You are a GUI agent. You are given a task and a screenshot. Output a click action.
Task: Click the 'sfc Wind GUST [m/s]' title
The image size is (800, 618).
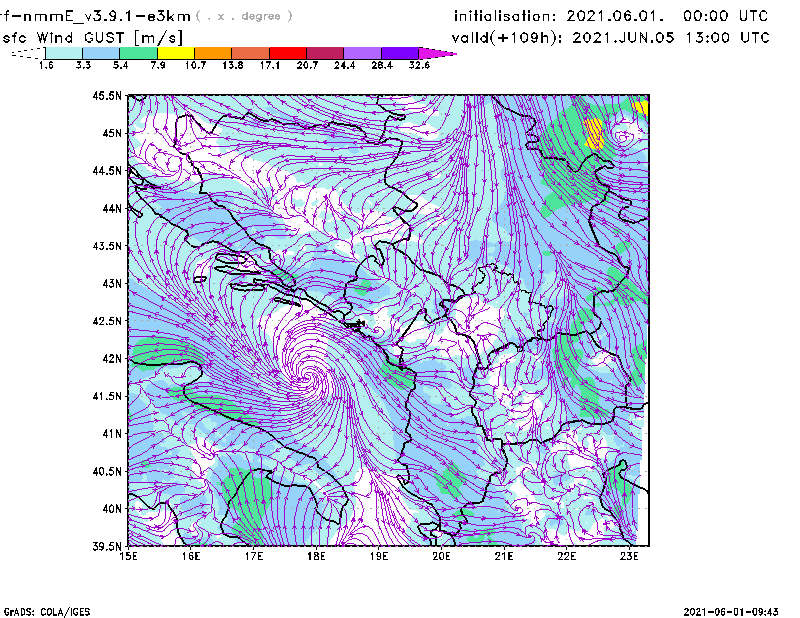coord(93,38)
